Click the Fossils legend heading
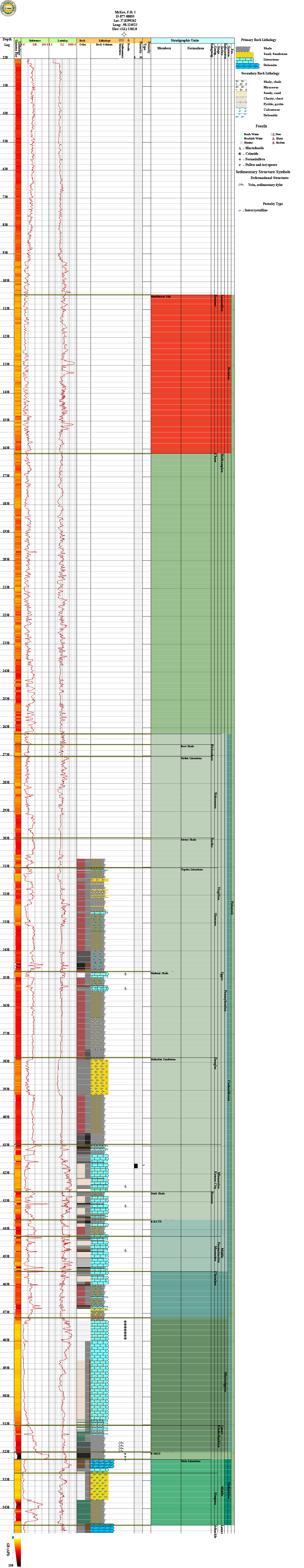This screenshot has width=304, height=1568. 261,126
